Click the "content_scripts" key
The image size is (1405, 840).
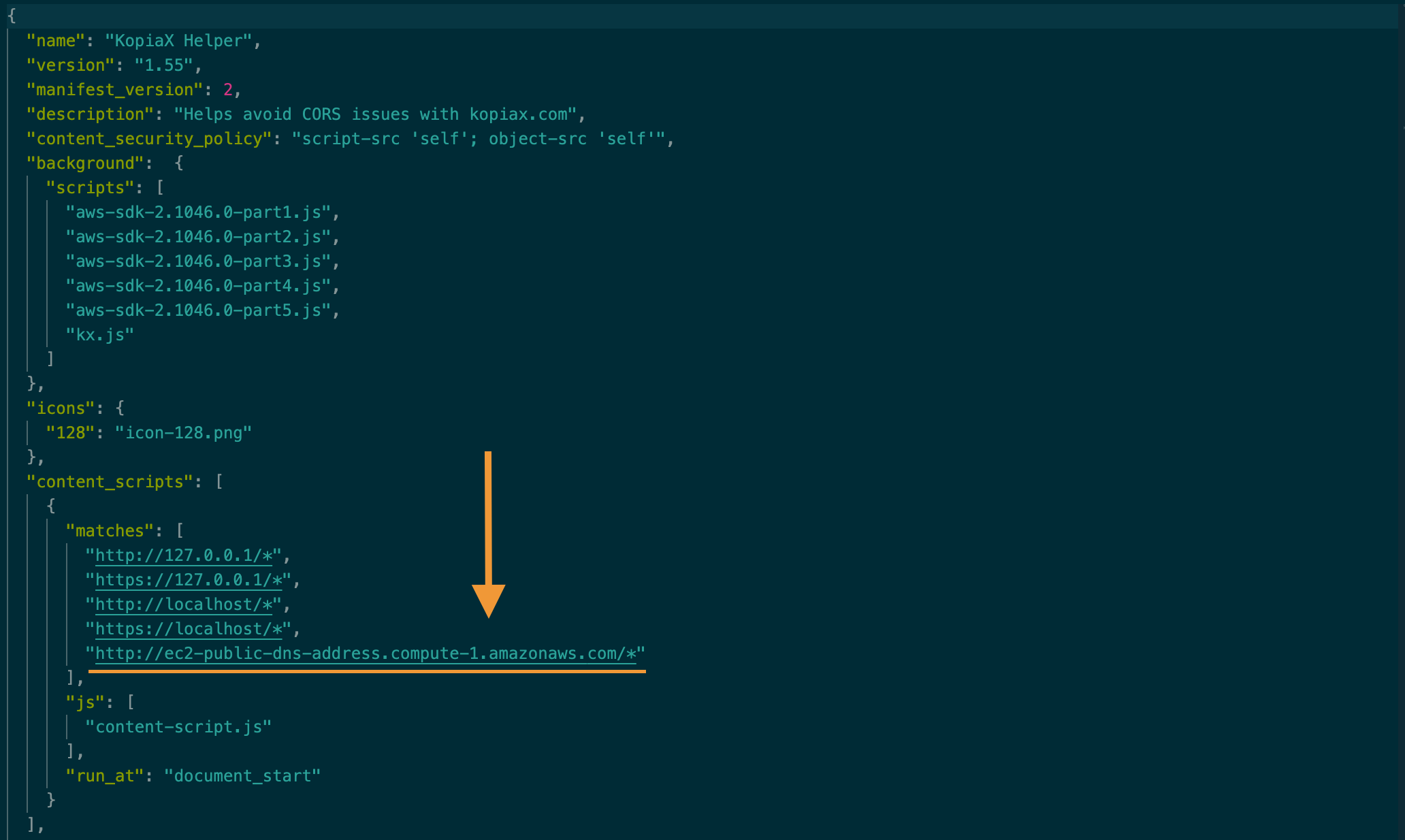[x=110, y=482]
